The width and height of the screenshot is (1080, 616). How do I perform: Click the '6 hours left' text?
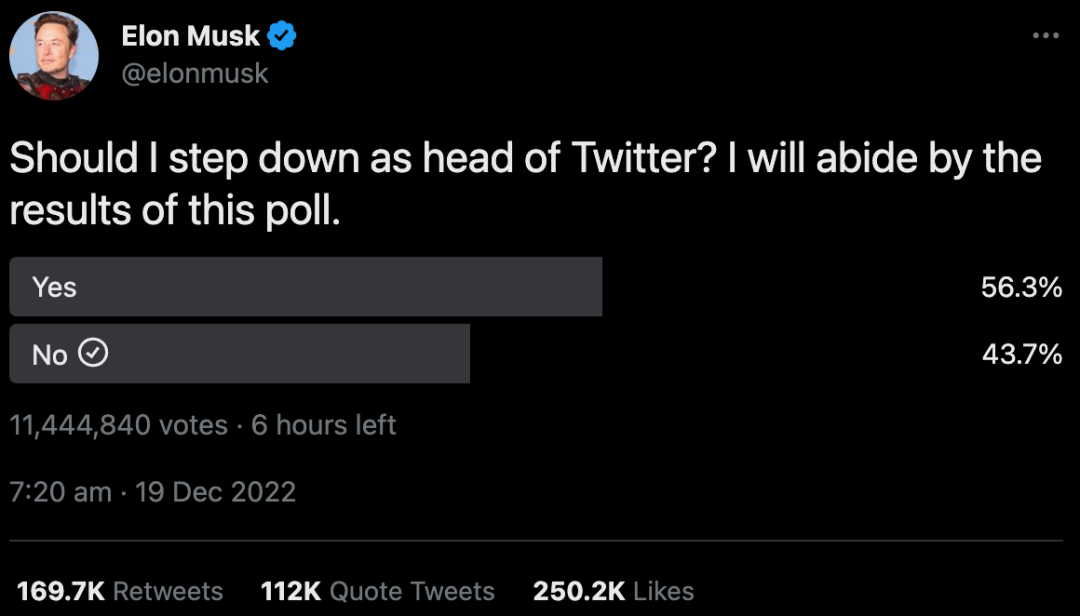click(324, 425)
